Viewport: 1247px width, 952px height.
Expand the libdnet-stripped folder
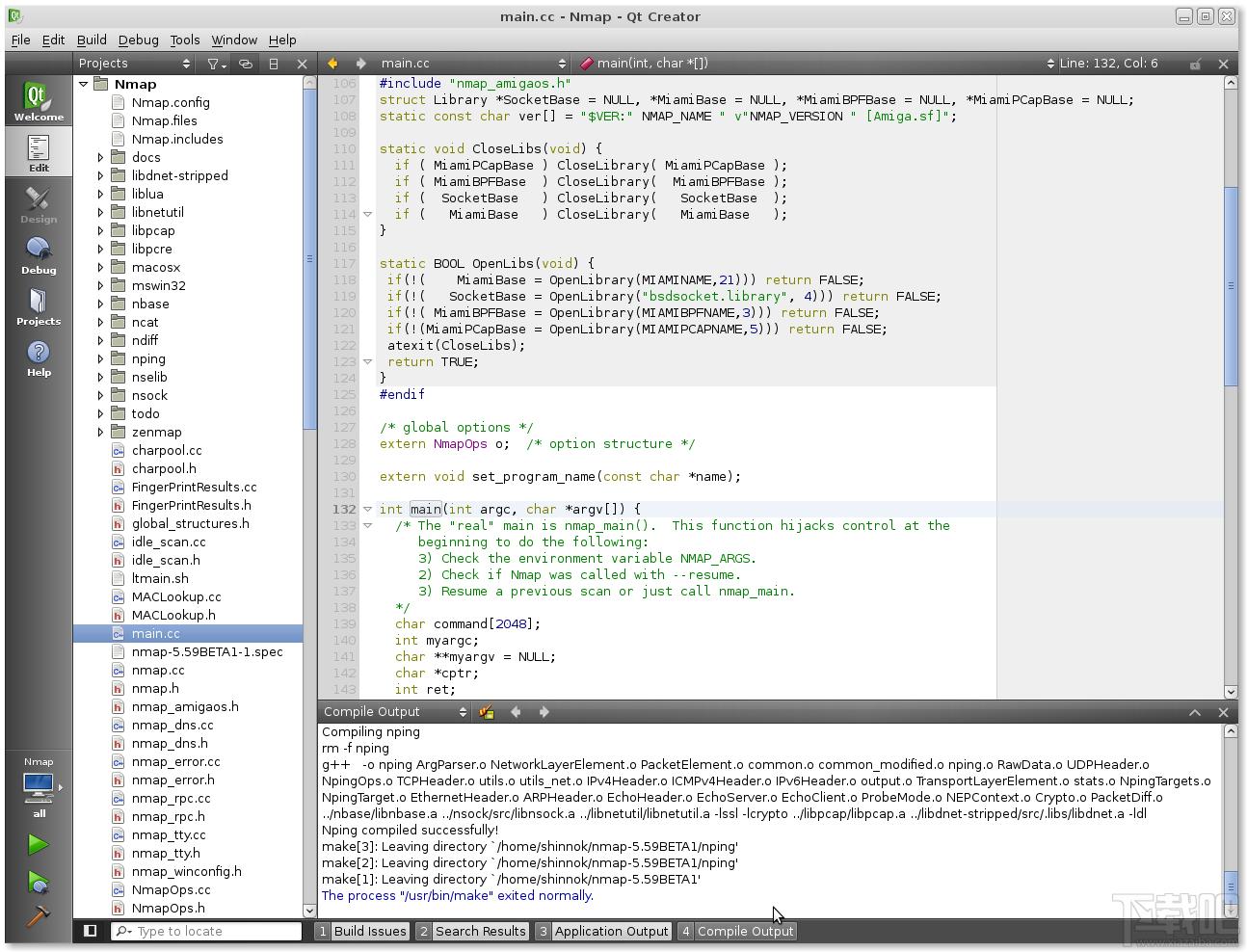(100, 175)
